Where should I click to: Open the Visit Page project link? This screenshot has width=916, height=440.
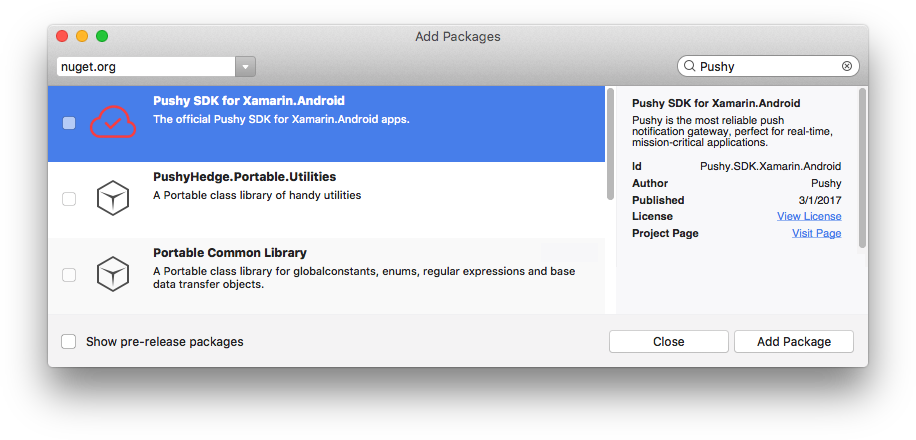(817, 233)
